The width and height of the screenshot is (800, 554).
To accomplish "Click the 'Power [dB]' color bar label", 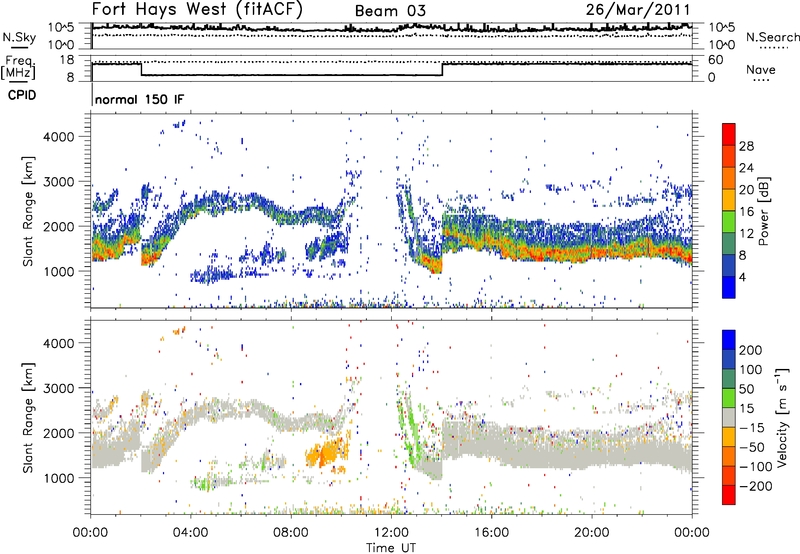I will 764,211.
